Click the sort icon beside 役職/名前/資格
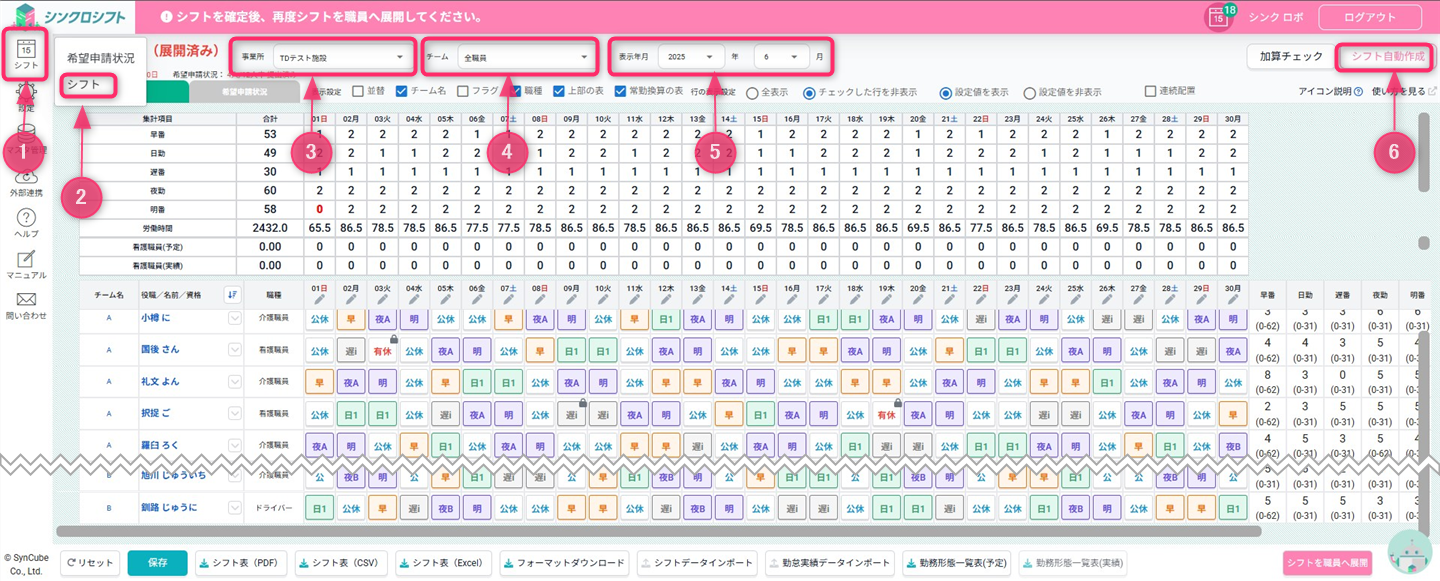 coord(233,294)
